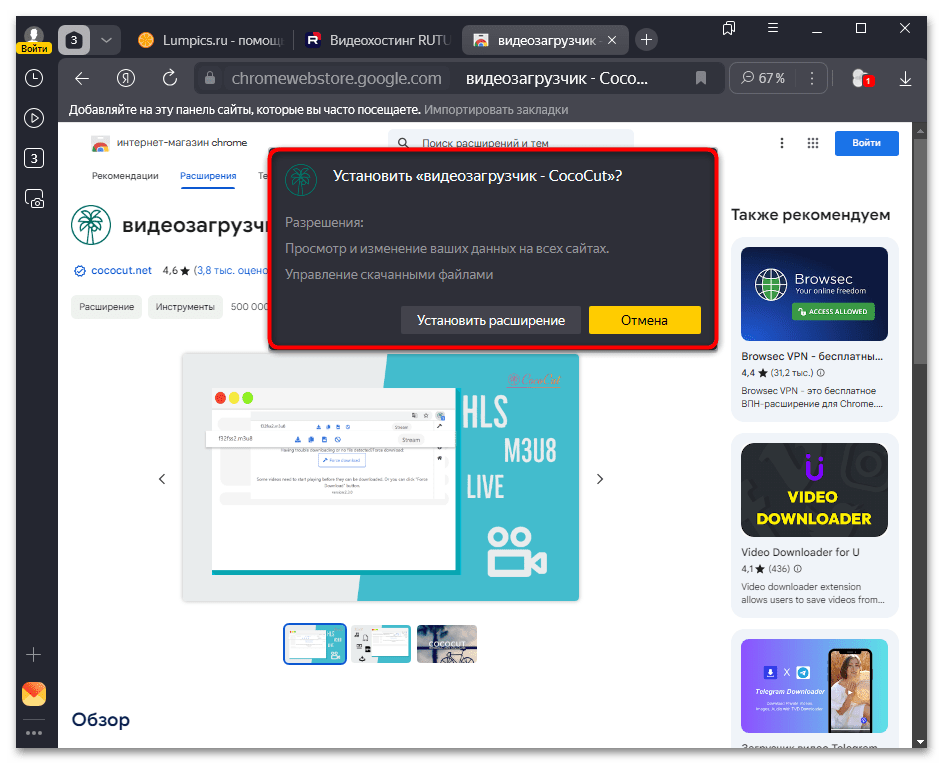Open the extension icon with red badge
Image resolution: width=943 pixels, height=764 pixels.
coord(862,78)
